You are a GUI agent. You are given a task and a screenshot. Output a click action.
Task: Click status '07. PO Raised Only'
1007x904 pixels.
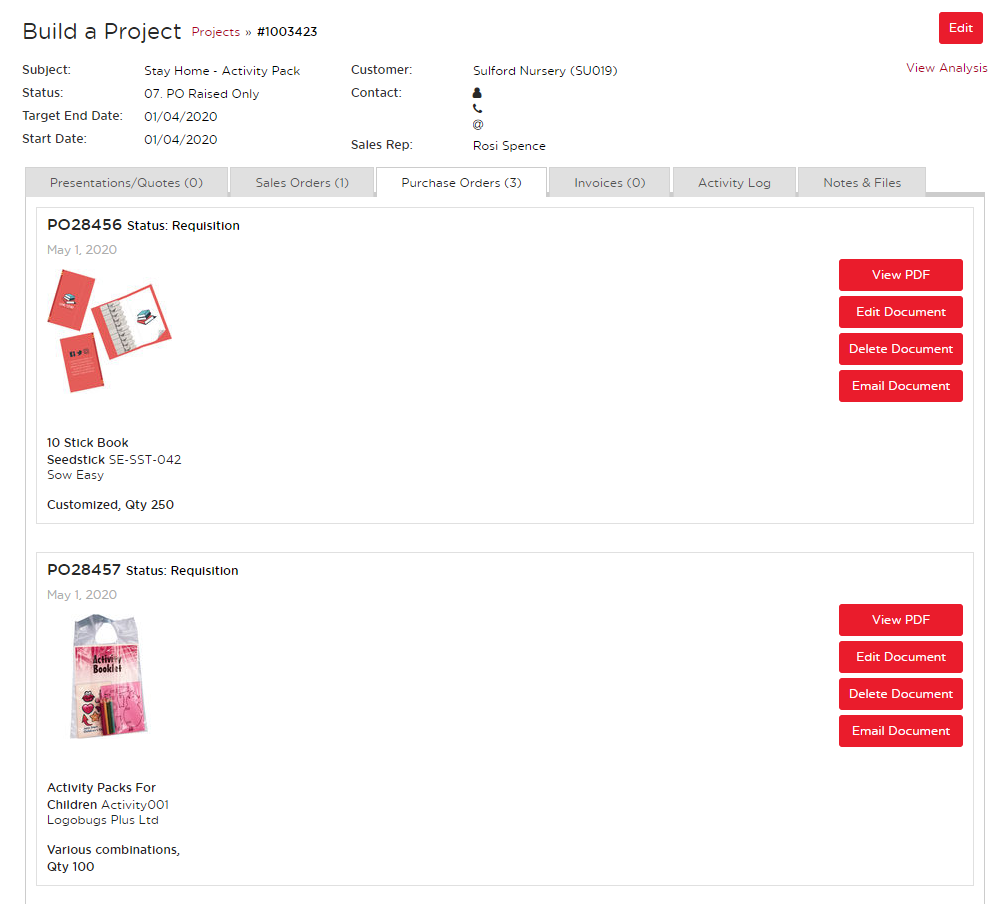(202, 94)
